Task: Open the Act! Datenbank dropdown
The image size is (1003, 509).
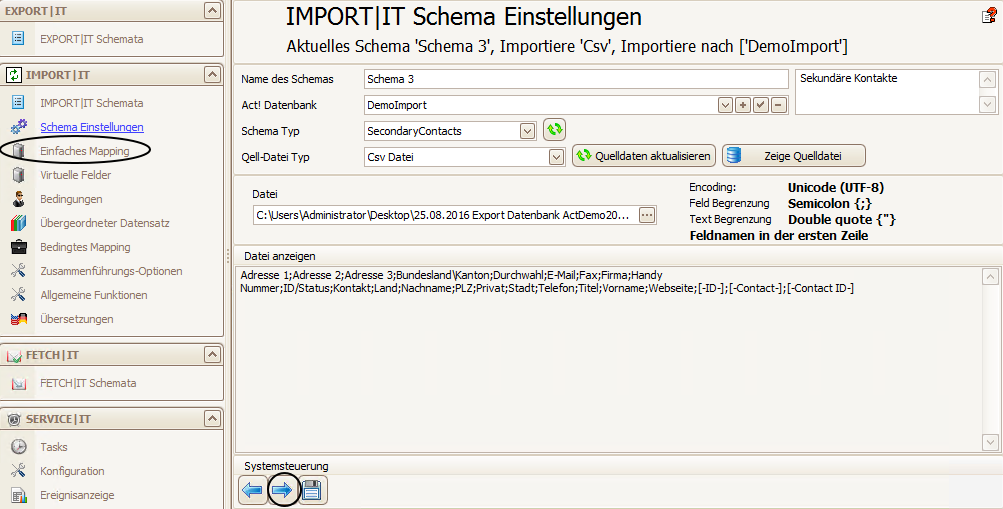Action: (725, 105)
